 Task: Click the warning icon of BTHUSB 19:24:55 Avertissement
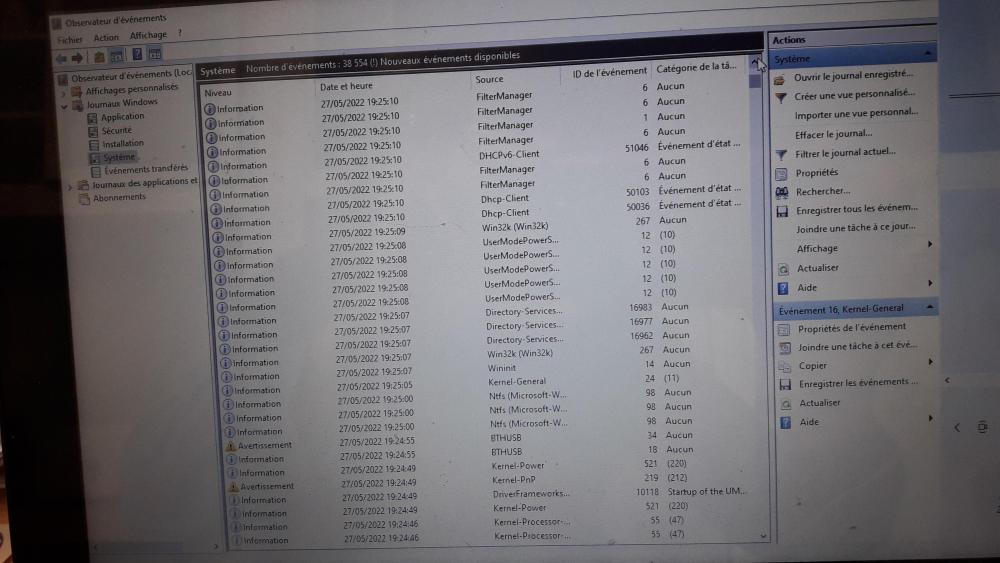pyautogui.click(x=231, y=446)
